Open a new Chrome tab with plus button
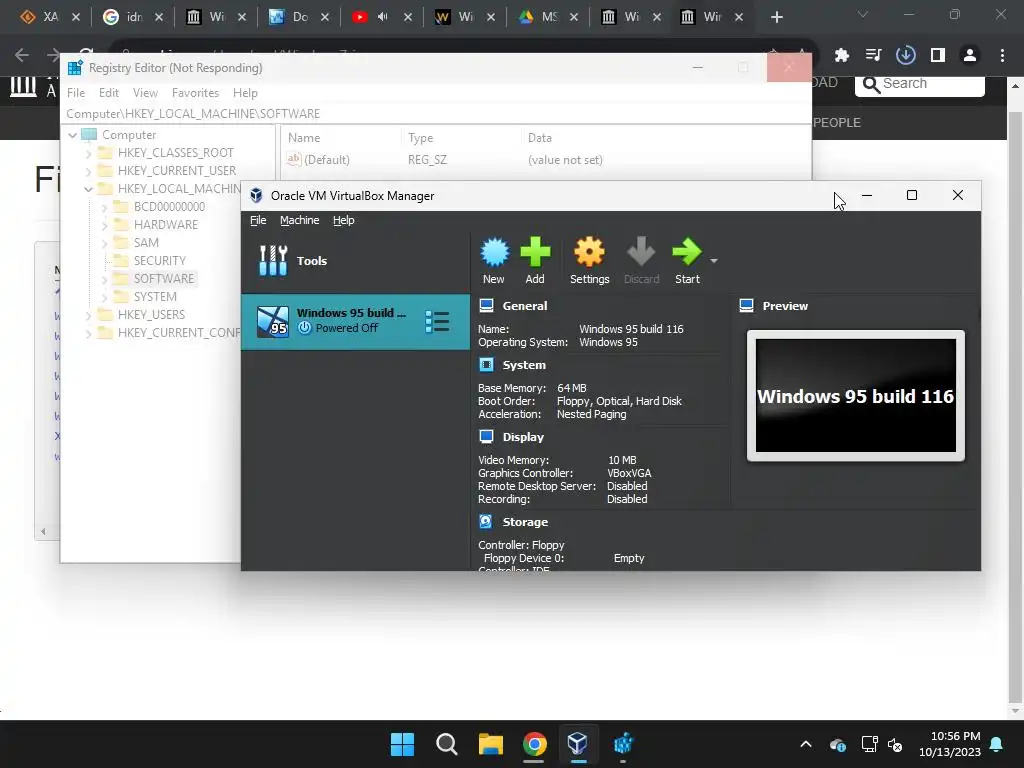 (x=776, y=18)
